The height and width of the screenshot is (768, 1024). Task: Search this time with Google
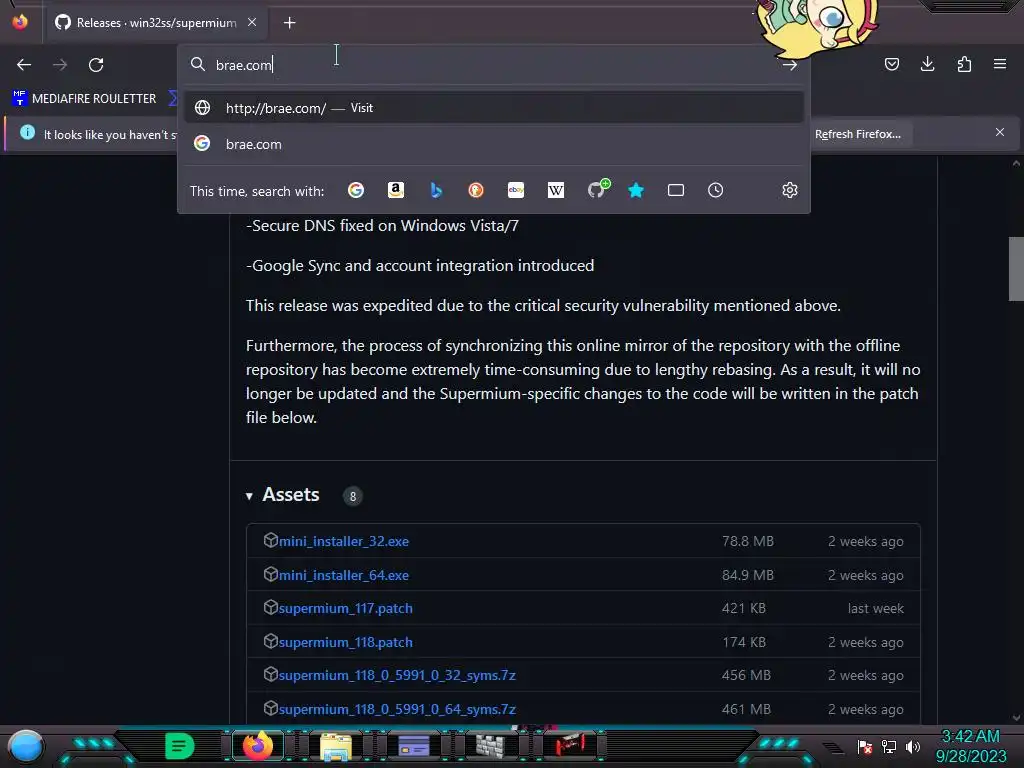coord(356,190)
